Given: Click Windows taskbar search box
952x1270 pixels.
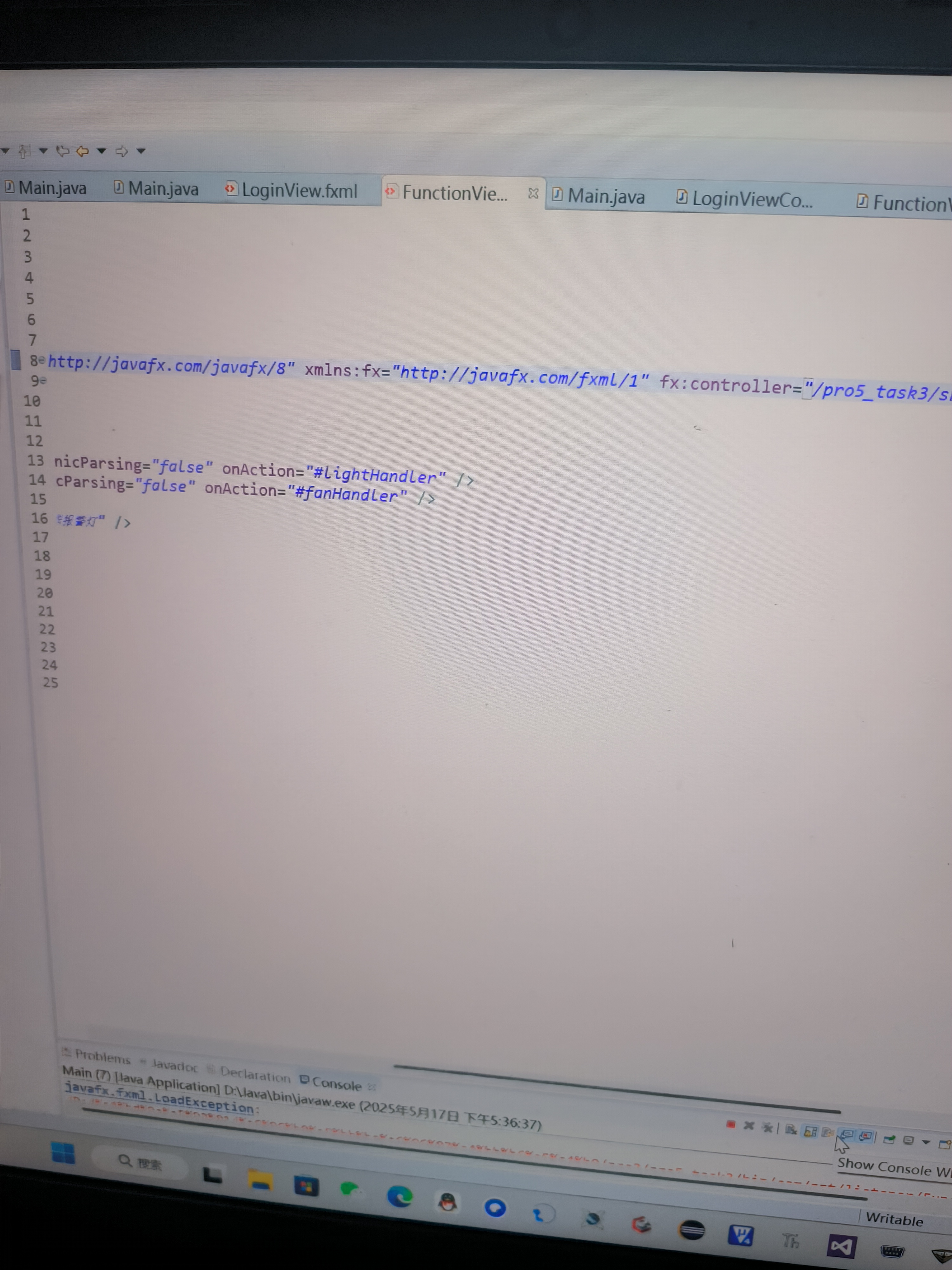Looking at the screenshot, I should pyautogui.click(x=141, y=1163).
